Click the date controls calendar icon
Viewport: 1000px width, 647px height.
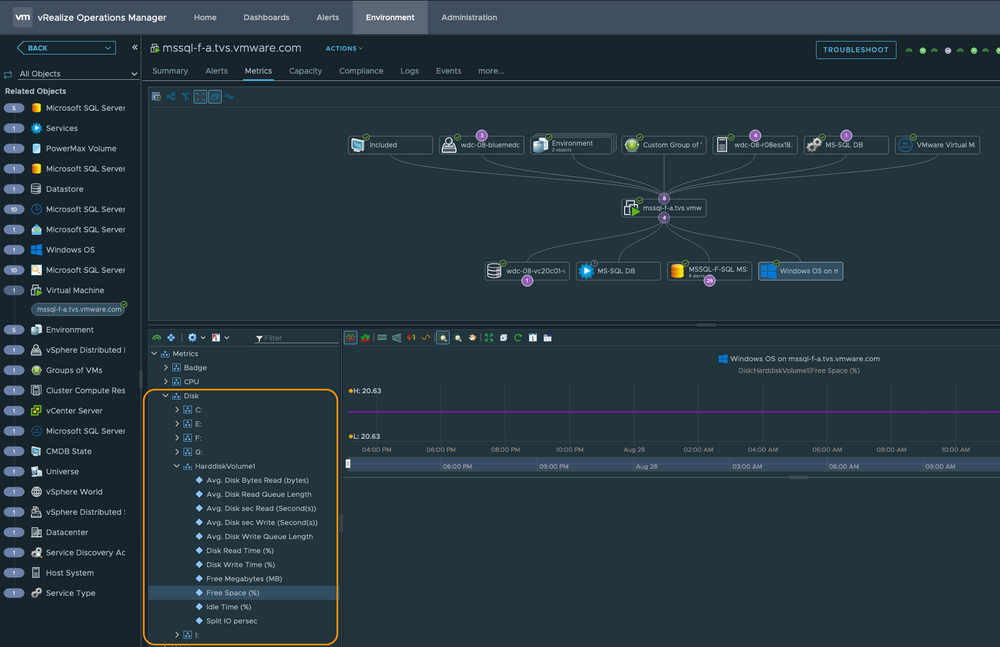pyautogui.click(x=533, y=338)
